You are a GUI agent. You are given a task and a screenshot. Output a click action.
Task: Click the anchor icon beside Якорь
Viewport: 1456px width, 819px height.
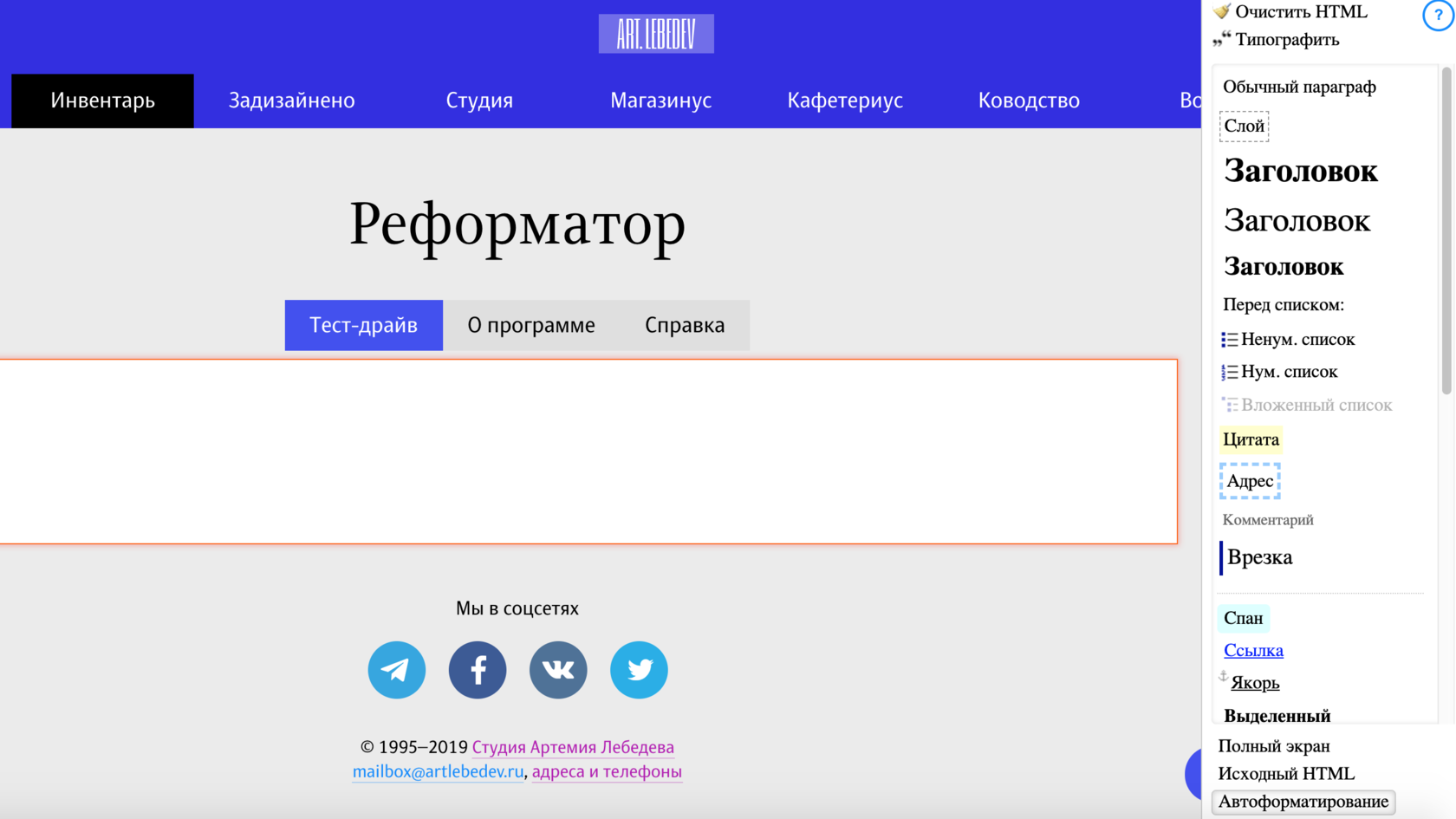pos(1224,677)
